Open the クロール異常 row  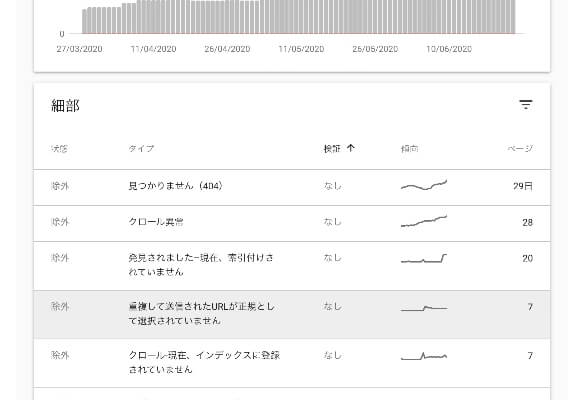point(292,223)
